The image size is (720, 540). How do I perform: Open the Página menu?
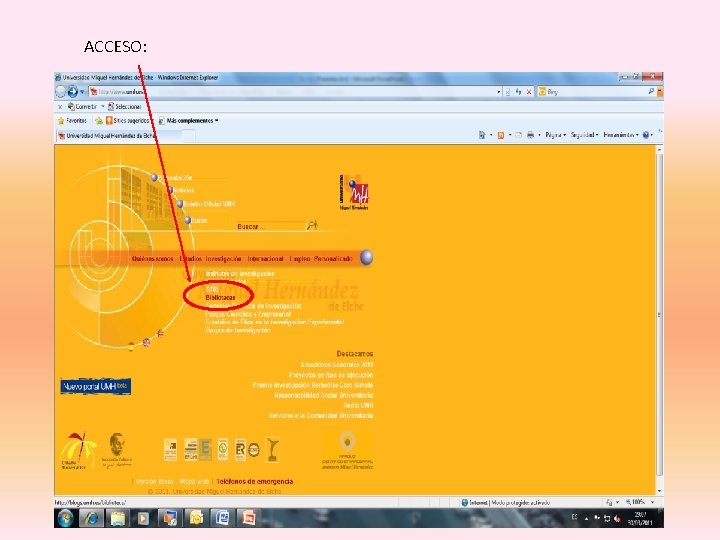(x=555, y=135)
